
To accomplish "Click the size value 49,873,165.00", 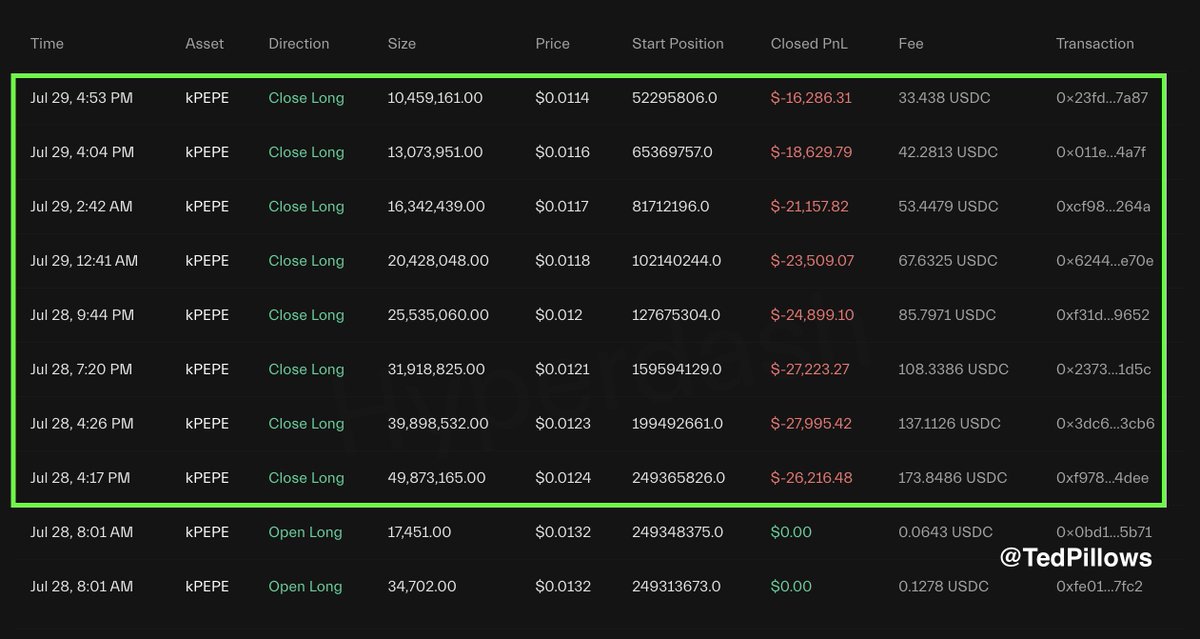I will [x=437, y=477].
